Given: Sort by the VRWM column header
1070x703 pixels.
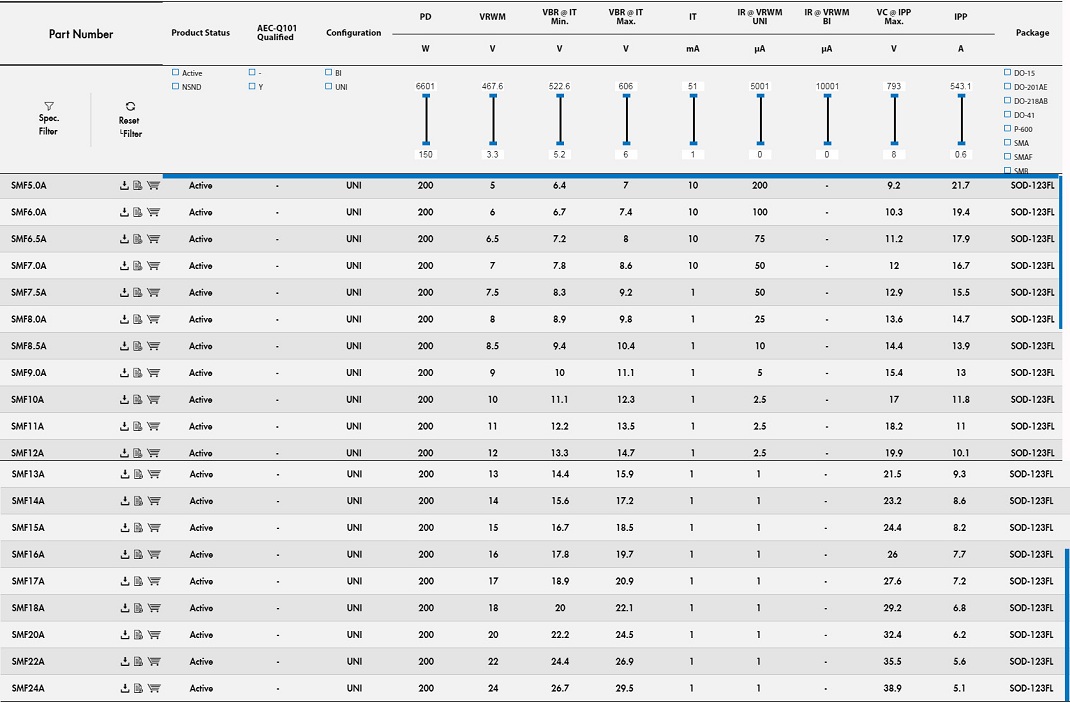Looking at the screenshot, I should [492, 17].
